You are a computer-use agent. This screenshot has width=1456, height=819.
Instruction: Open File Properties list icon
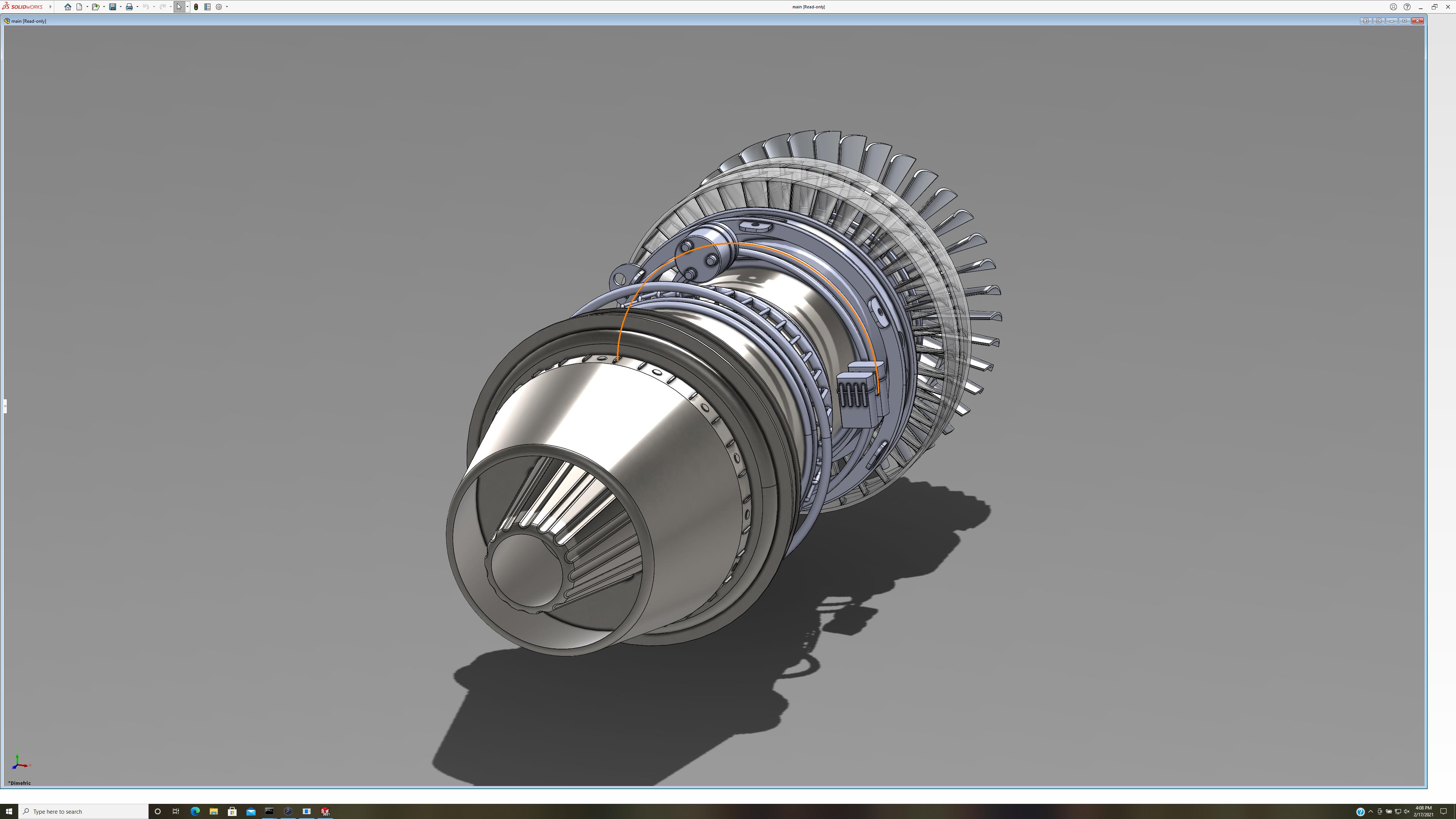click(207, 7)
